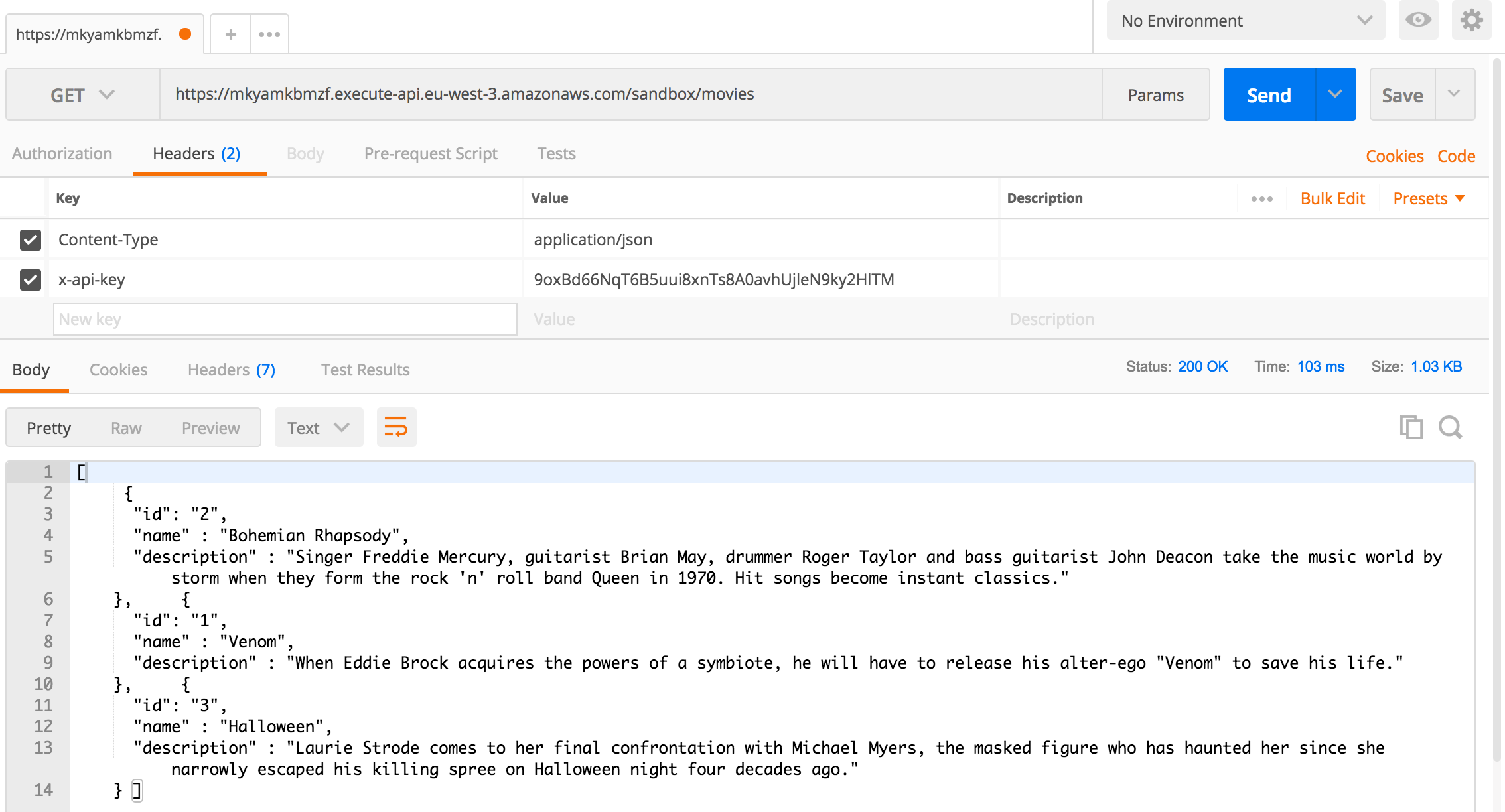1505x812 pixels.
Task: Open the No Environment selector
Action: pyautogui.click(x=1245, y=21)
